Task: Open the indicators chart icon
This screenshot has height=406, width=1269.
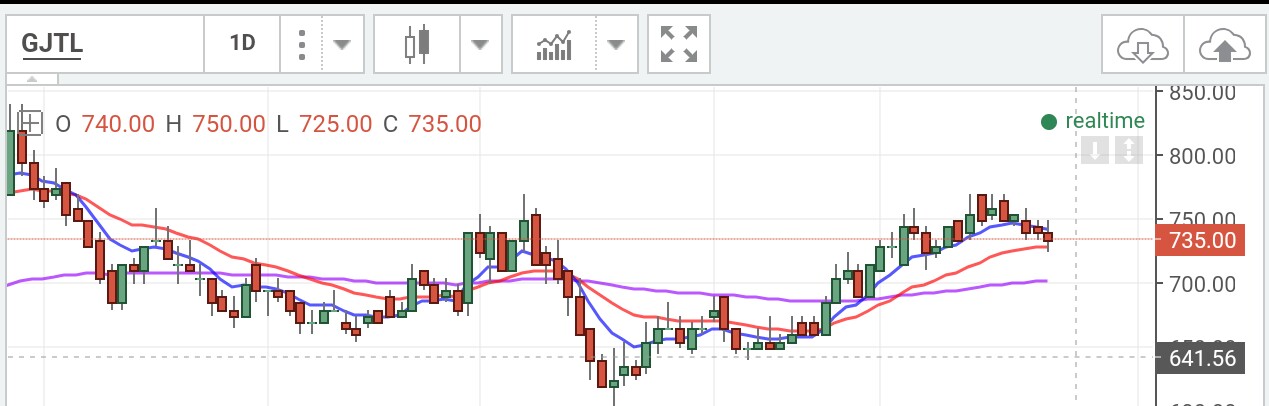Action: click(x=554, y=44)
